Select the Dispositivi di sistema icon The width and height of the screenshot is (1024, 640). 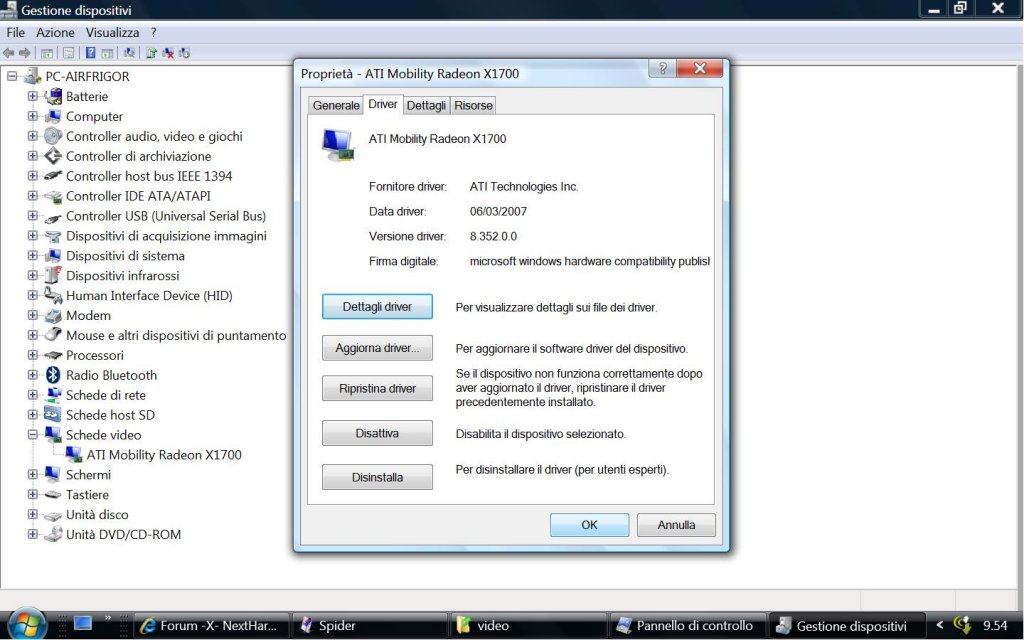pyautogui.click(x=53, y=256)
